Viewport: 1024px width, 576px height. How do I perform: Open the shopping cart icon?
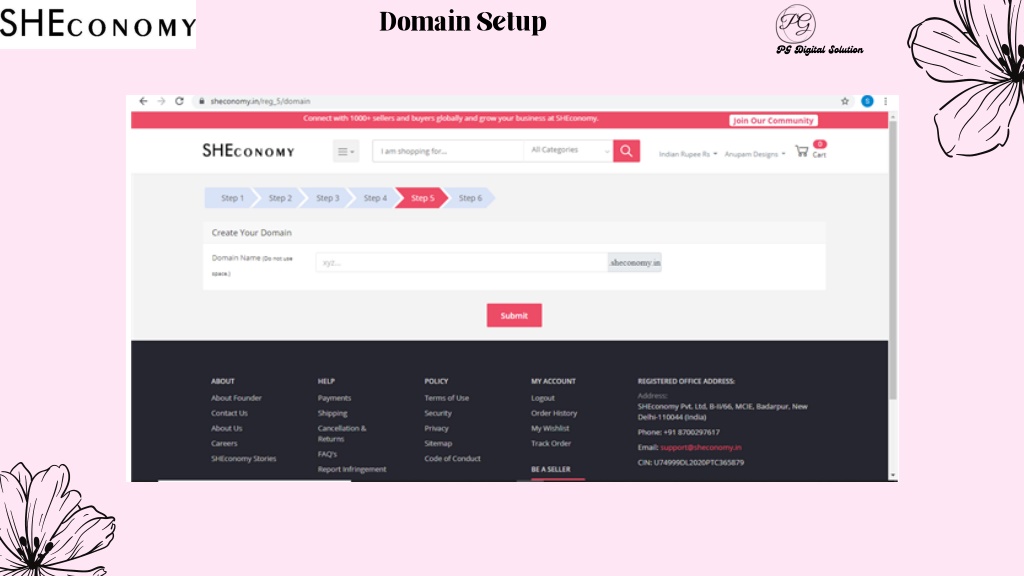click(x=801, y=152)
